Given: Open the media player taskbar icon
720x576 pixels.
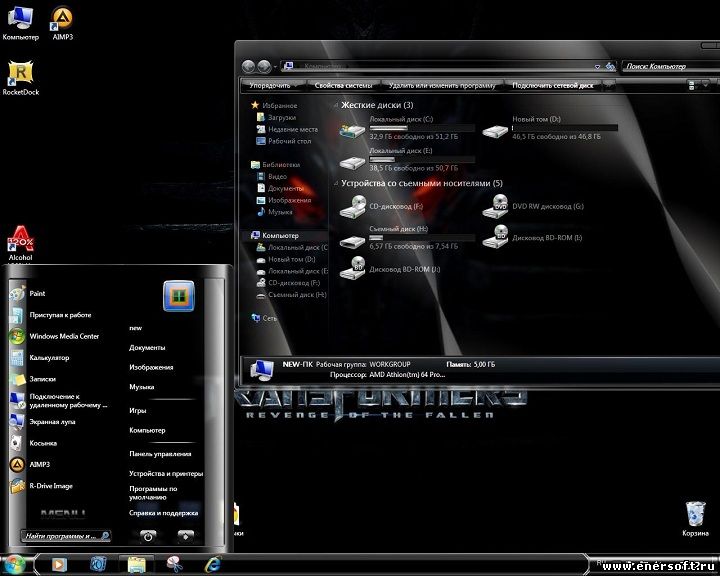Looking at the screenshot, I should [x=59, y=564].
